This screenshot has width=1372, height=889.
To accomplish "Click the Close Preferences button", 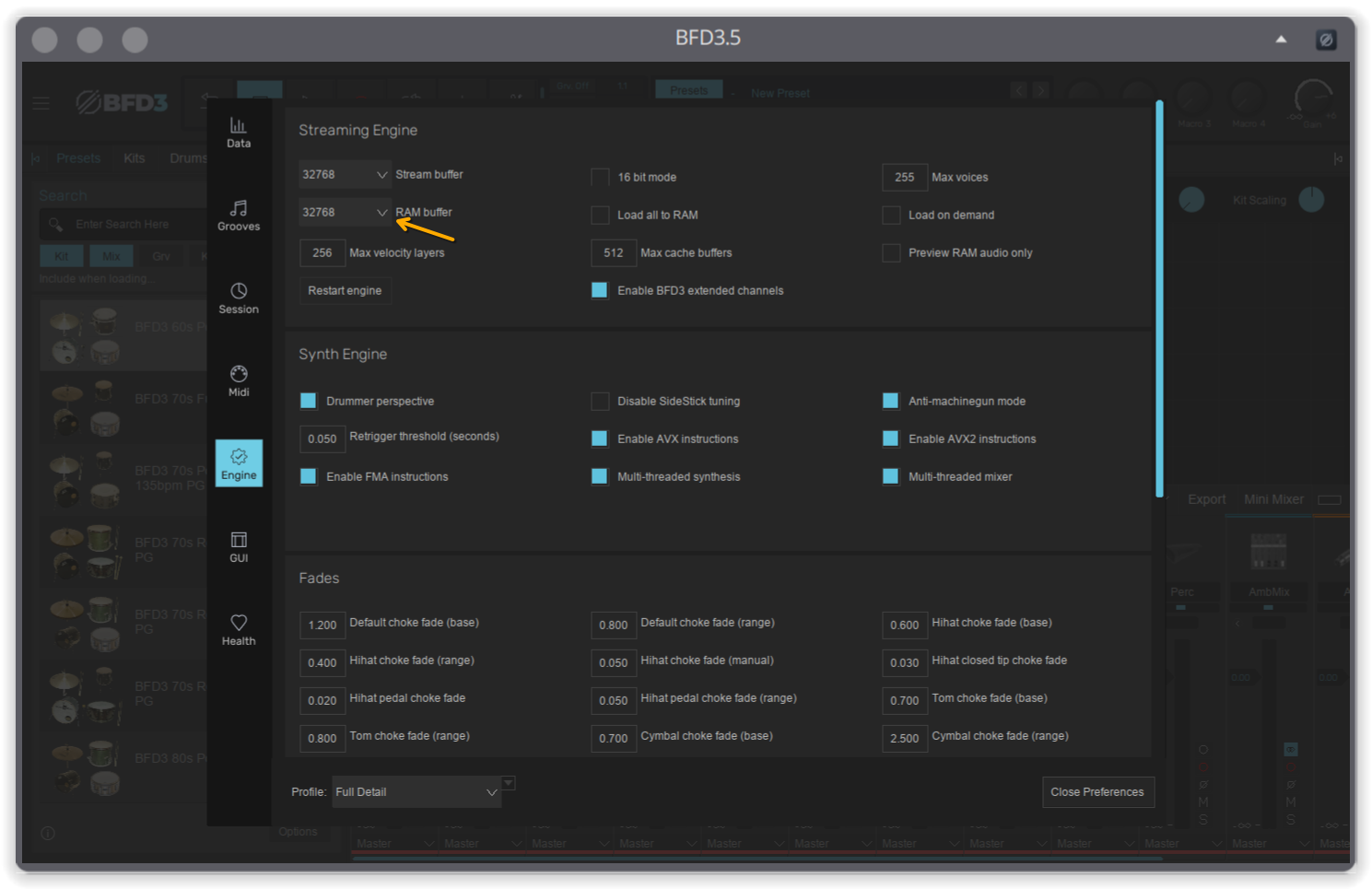I will 1096,792.
